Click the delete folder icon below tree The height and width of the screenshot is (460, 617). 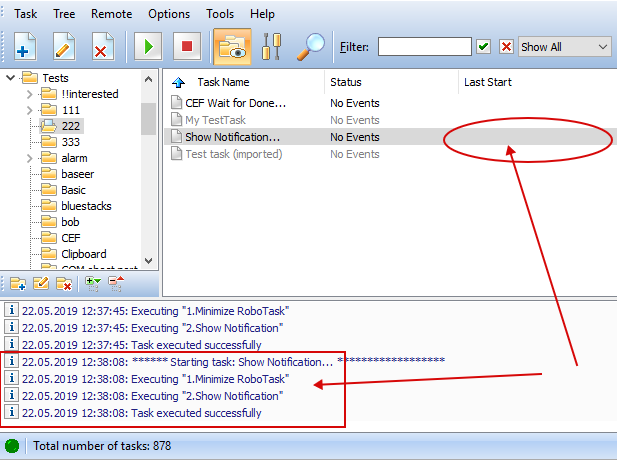click(x=63, y=284)
